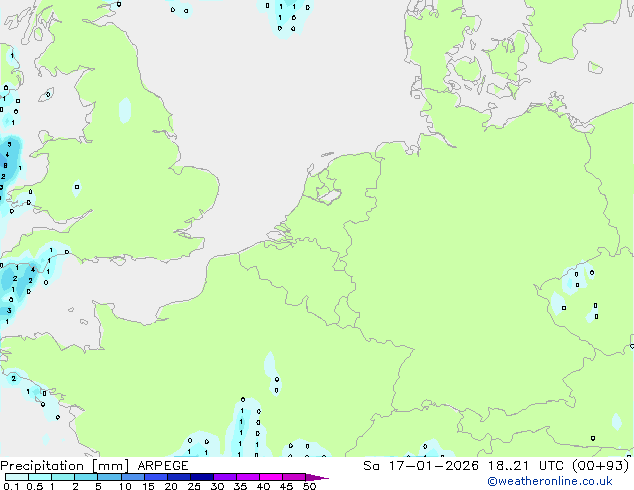Click the 'UTC' label

coord(551,466)
